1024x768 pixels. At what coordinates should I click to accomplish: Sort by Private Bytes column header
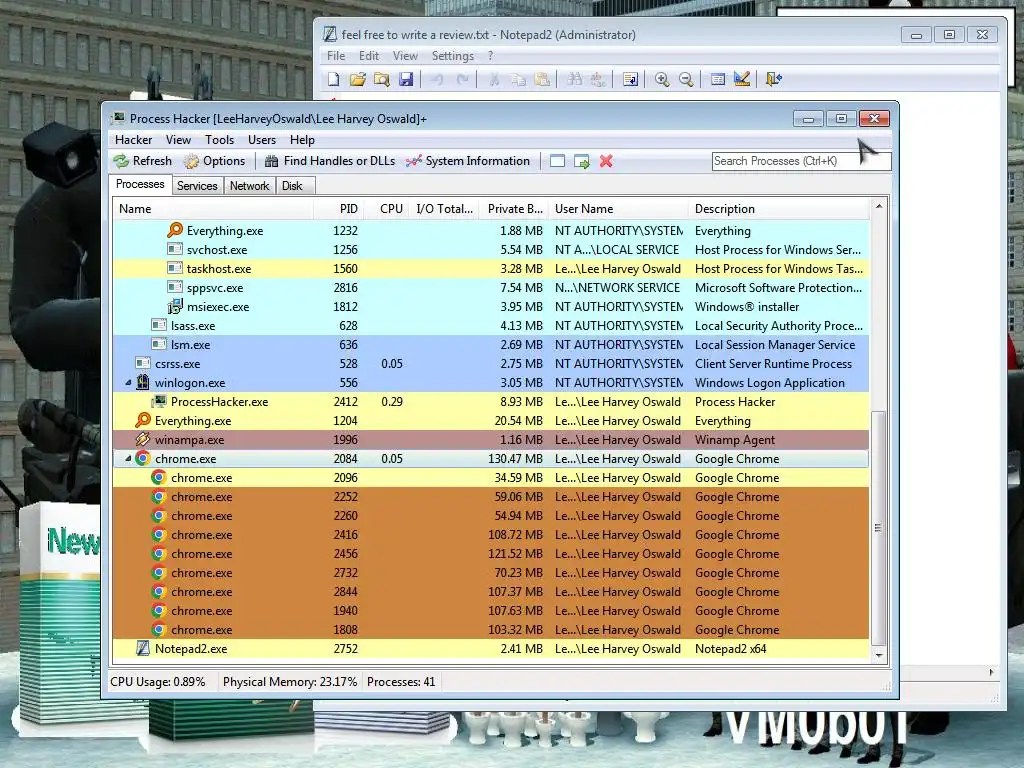tap(514, 209)
